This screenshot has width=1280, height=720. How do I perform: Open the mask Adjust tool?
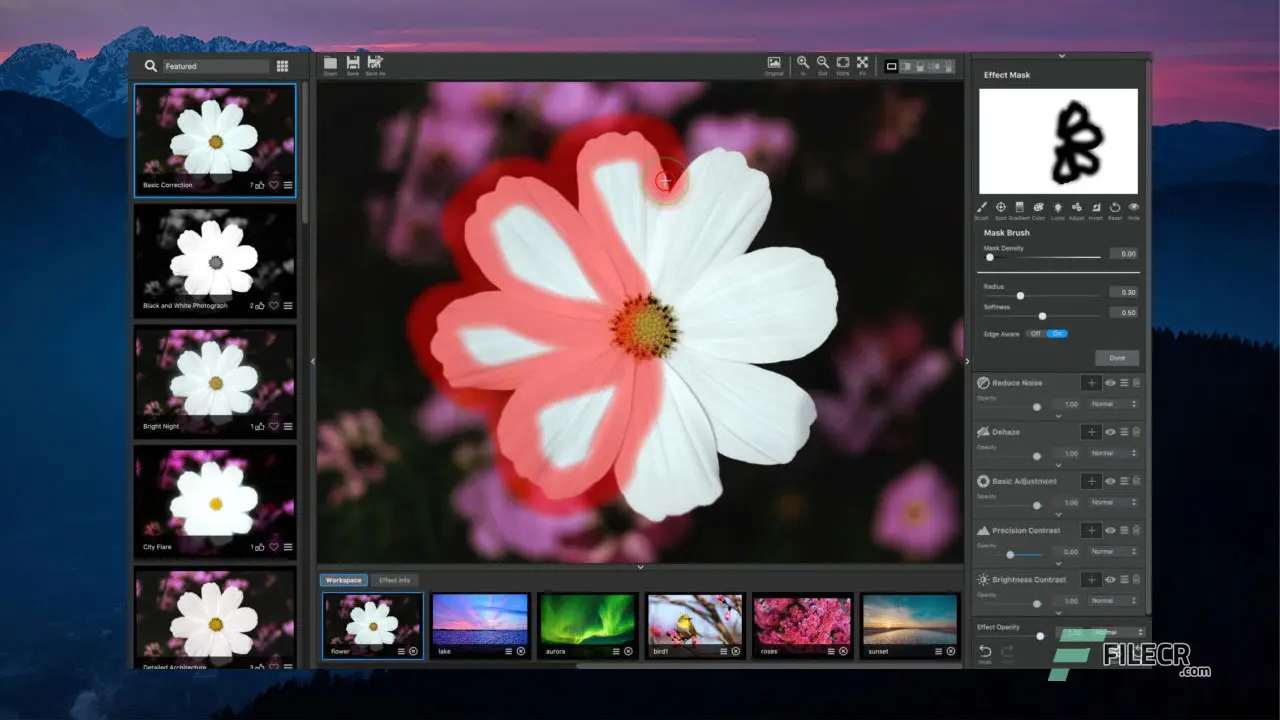pos(1077,207)
